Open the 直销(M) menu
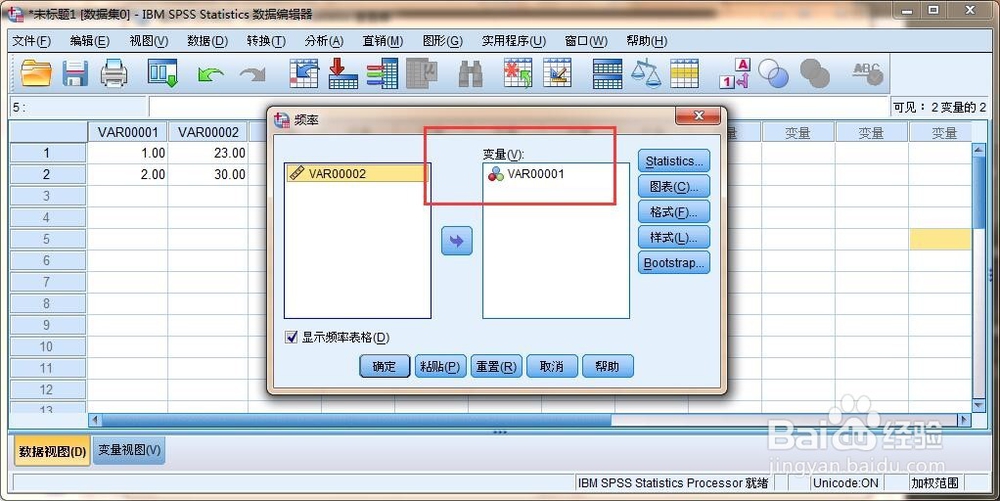1000x501 pixels. [383, 41]
